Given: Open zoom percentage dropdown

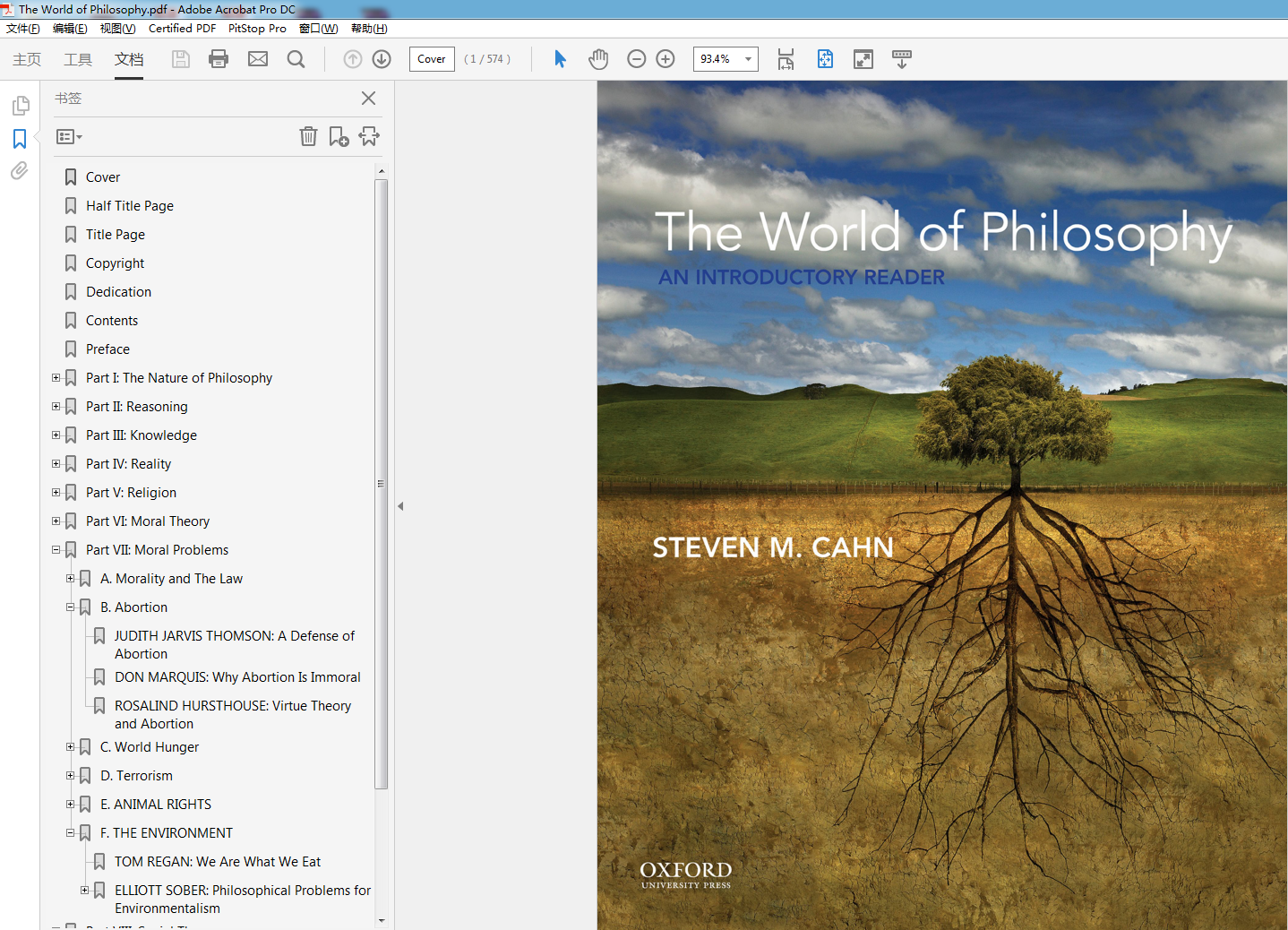Looking at the screenshot, I should (748, 59).
